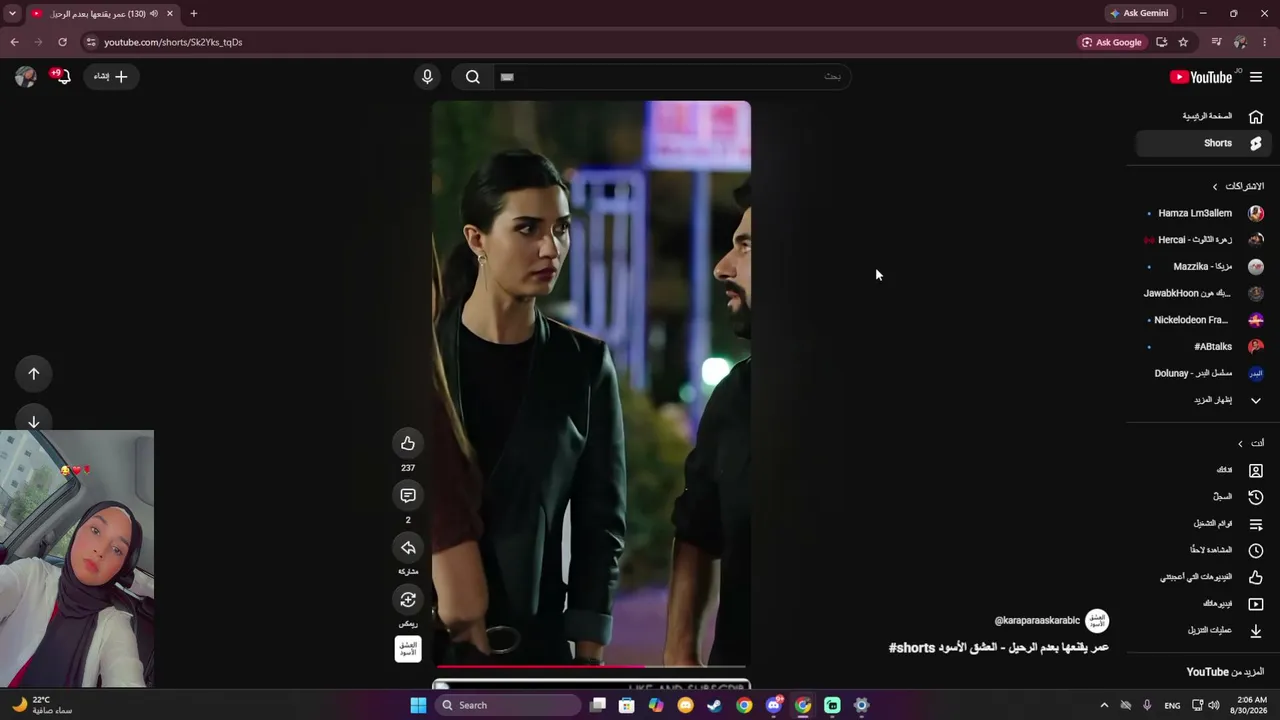Click the YouTube search magnifier button
Viewport: 1280px width, 720px height.
[473, 77]
